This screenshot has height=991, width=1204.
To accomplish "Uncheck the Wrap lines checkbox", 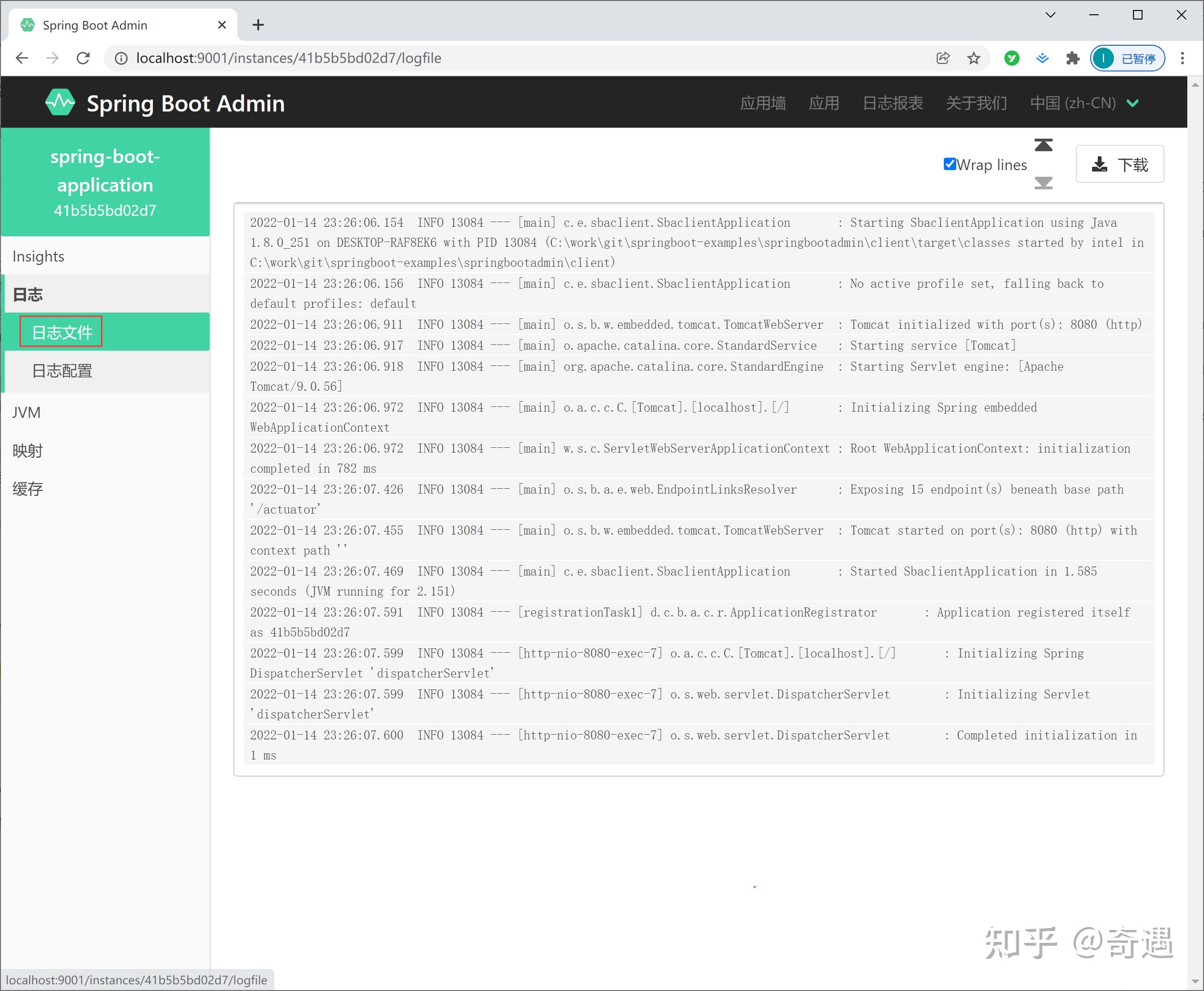I will click(x=950, y=164).
